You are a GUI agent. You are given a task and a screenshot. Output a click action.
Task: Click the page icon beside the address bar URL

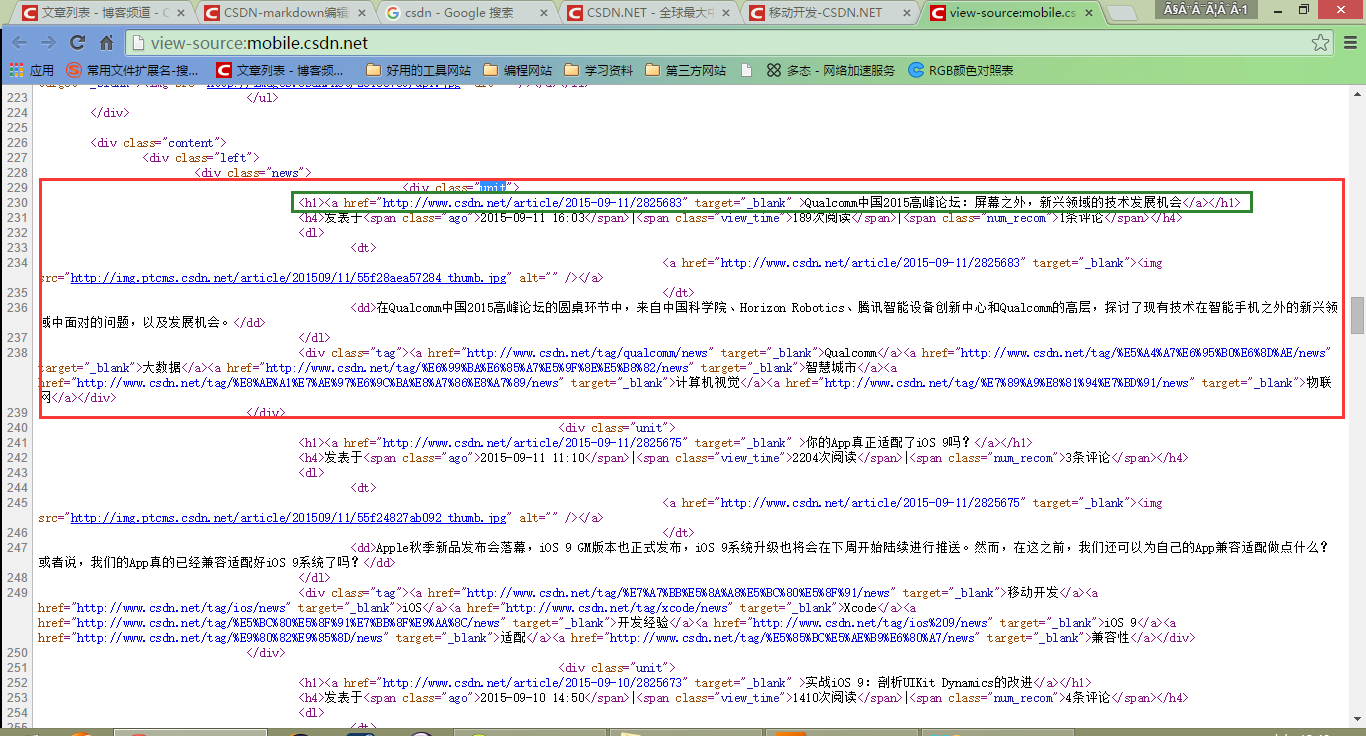(140, 44)
